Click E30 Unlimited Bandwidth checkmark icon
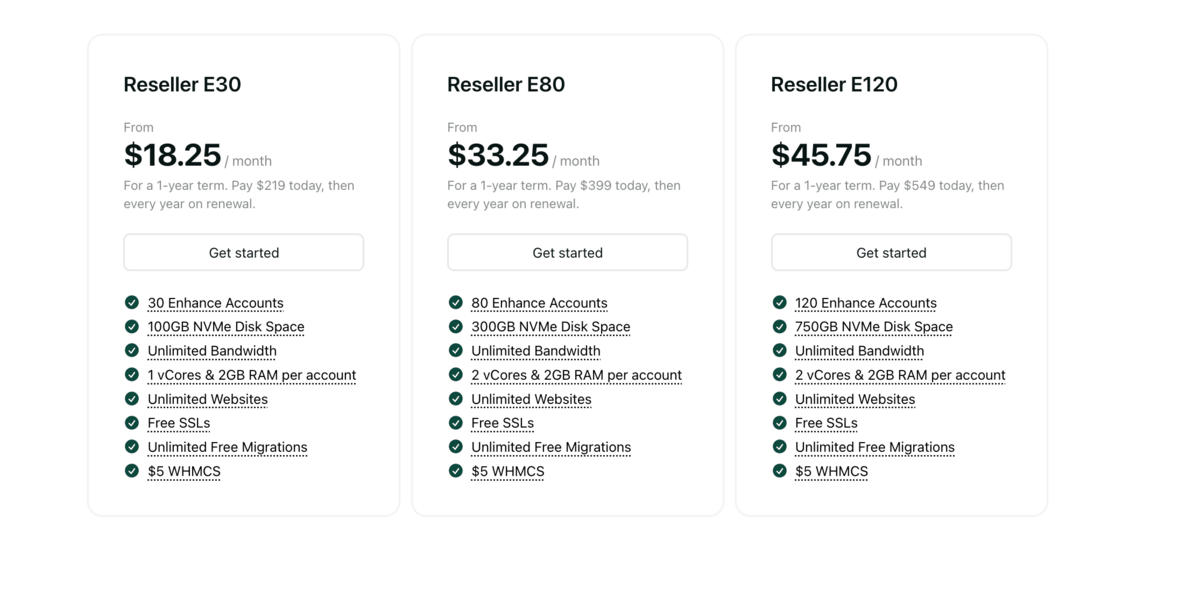Viewport: 1200px width, 597px height. tap(132, 350)
